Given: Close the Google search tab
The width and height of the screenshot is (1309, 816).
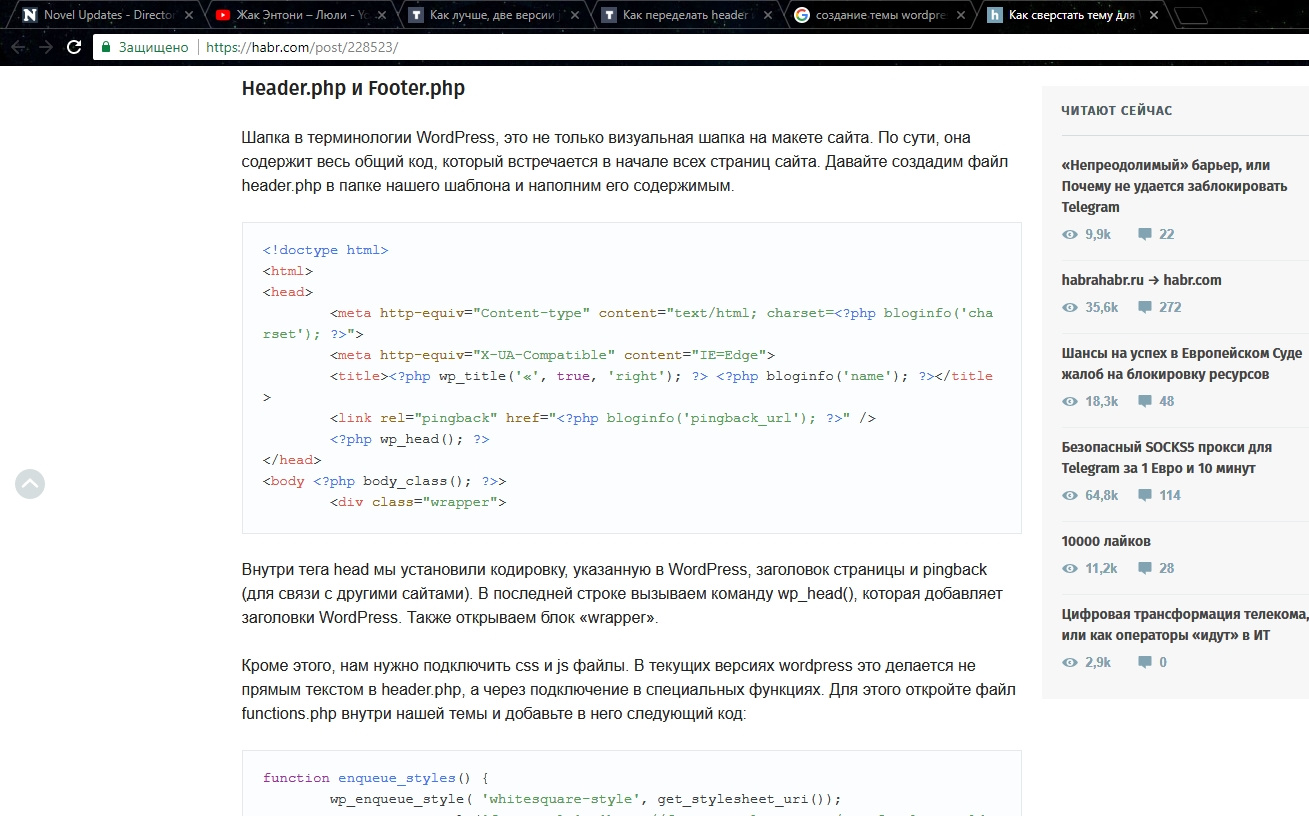Looking at the screenshot, I should click(961, 15).
